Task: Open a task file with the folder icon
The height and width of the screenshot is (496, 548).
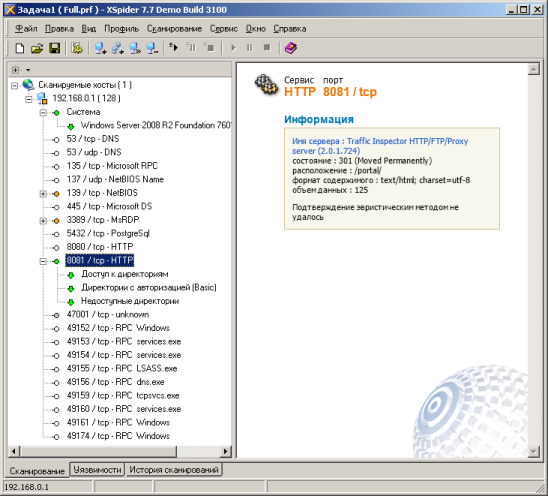Action: tap(37, 48)
